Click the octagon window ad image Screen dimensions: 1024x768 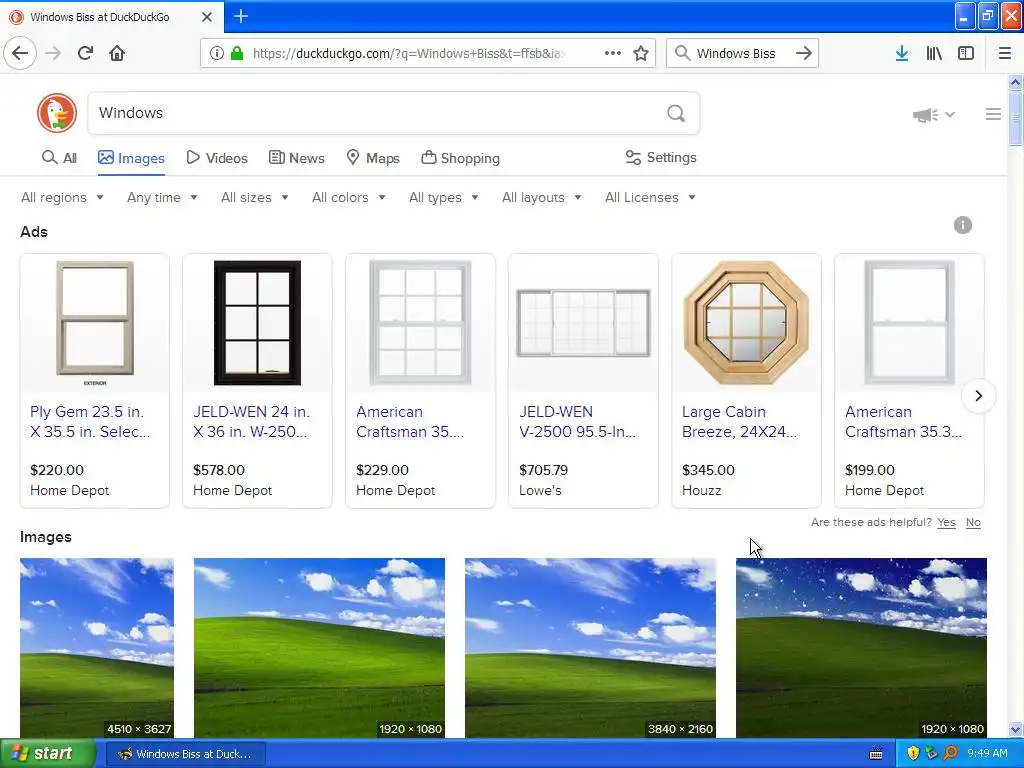pos(746,323)
